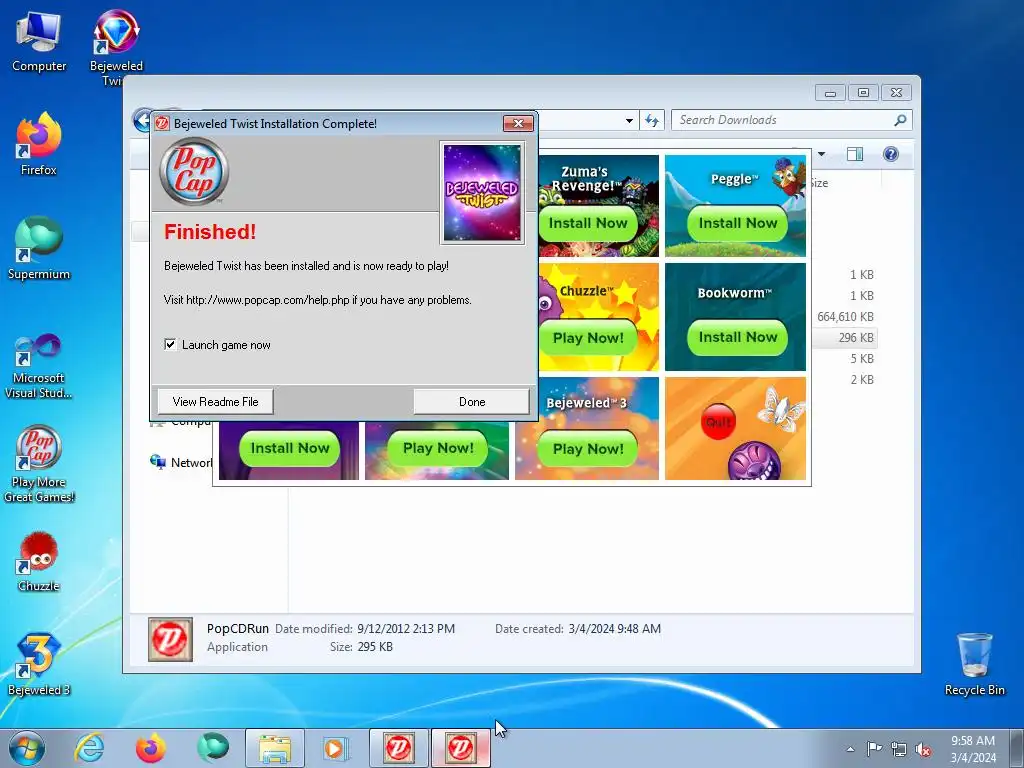Open the Chuzzle desktop shortcut
This screenshot has width=1024, height=768.
tap(39, 562)
